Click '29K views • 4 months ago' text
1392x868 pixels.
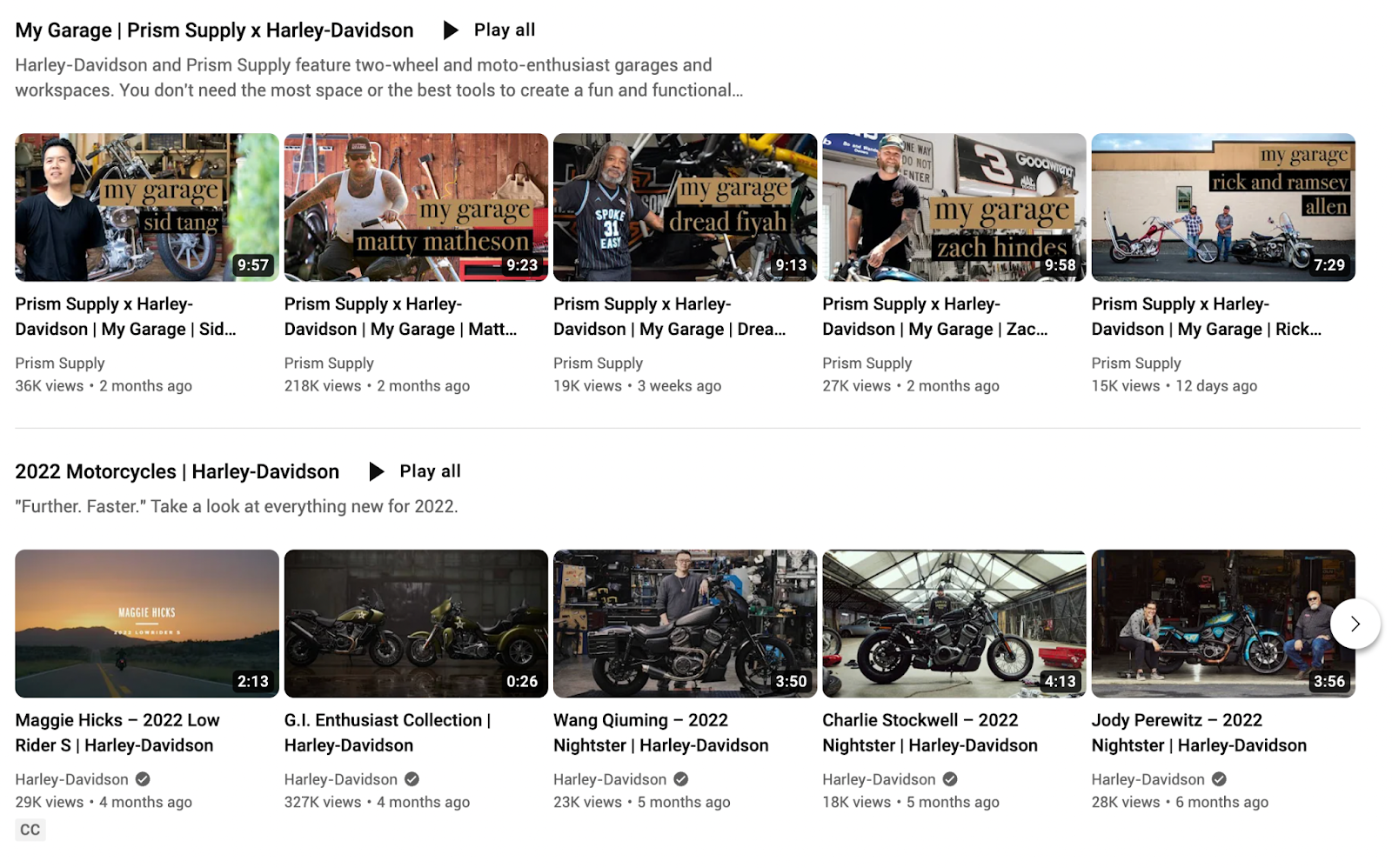[x=104, y=802]
